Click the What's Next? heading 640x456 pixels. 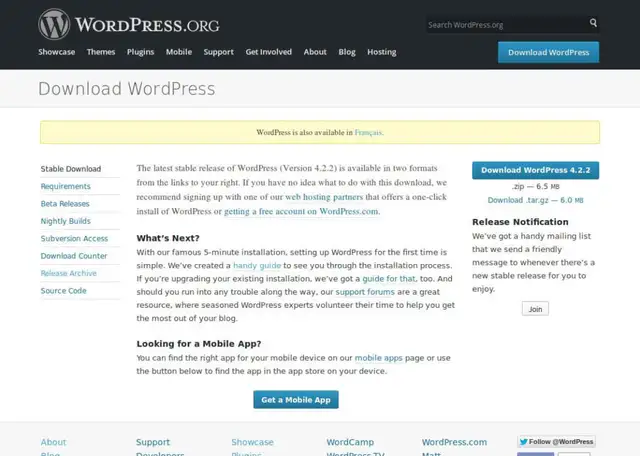click(x=168, y=238)
